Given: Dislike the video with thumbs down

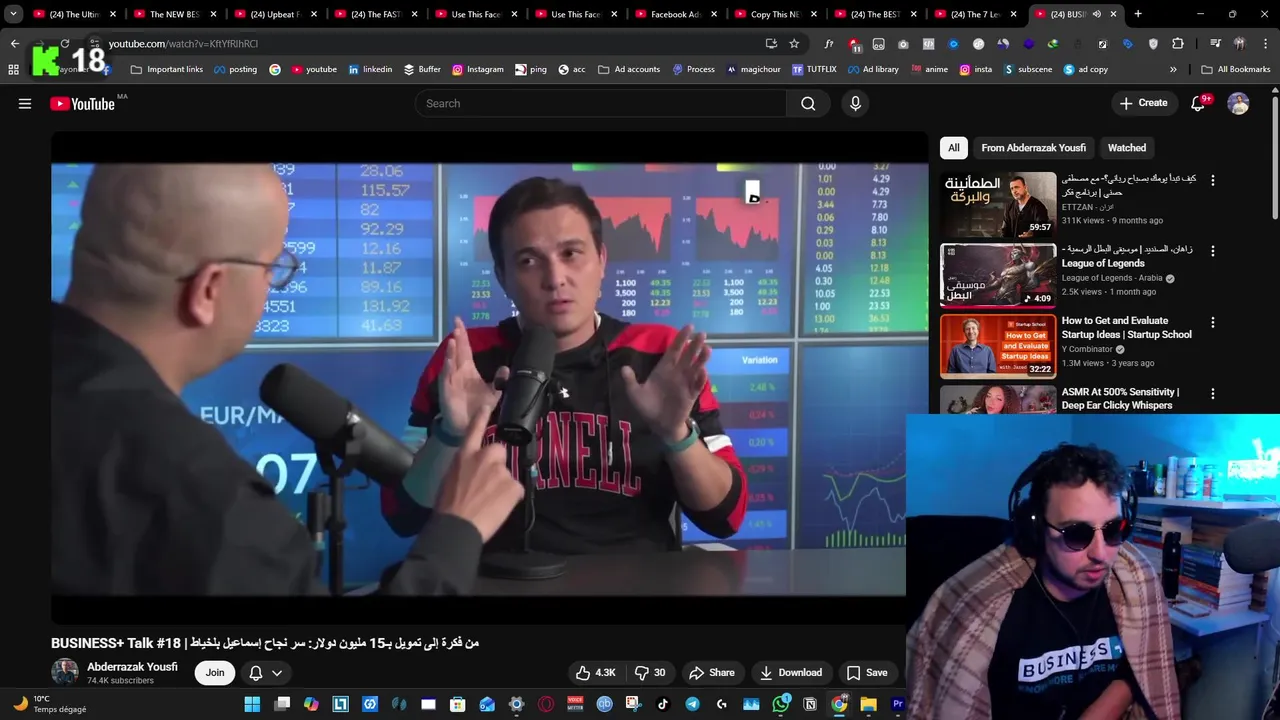Looking at the screenshot, I should [x=651, y=673].
